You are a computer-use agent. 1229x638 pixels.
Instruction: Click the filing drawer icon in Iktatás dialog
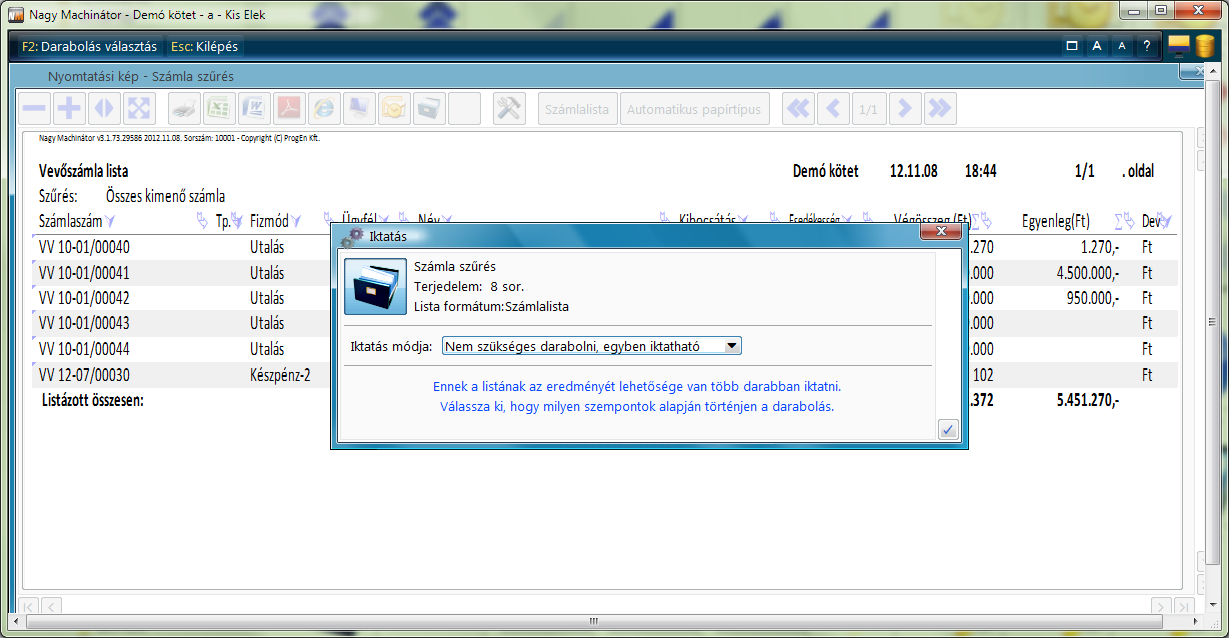point(375,285)
